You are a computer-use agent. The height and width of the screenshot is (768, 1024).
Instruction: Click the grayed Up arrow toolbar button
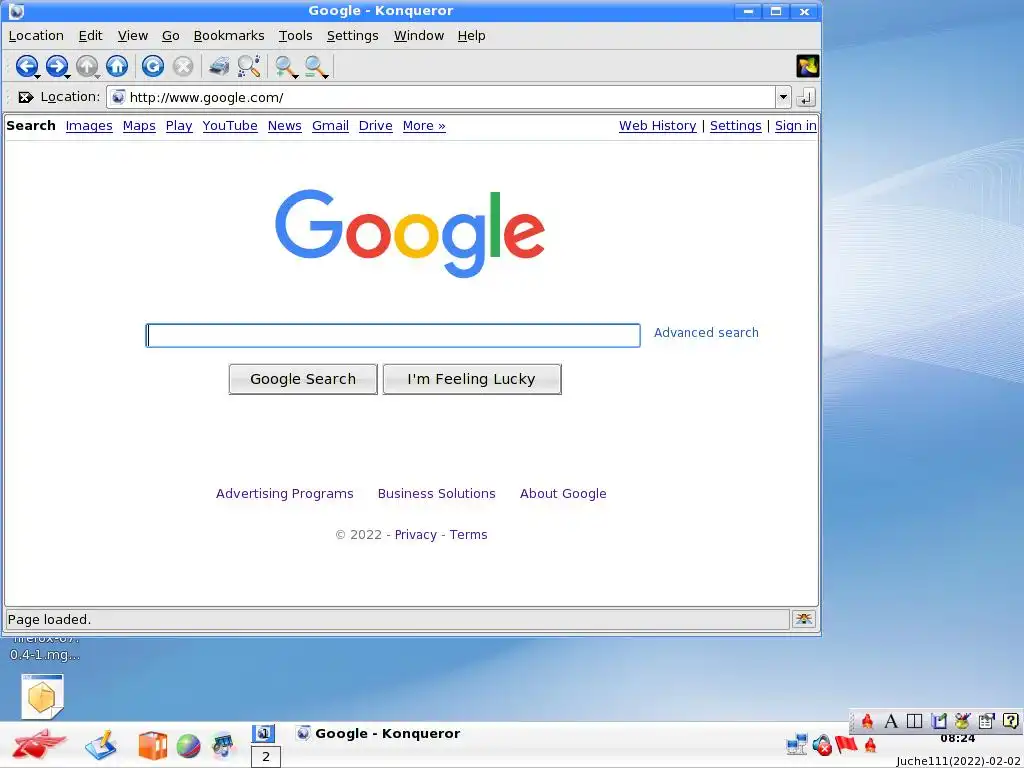(x=86, y=66)
